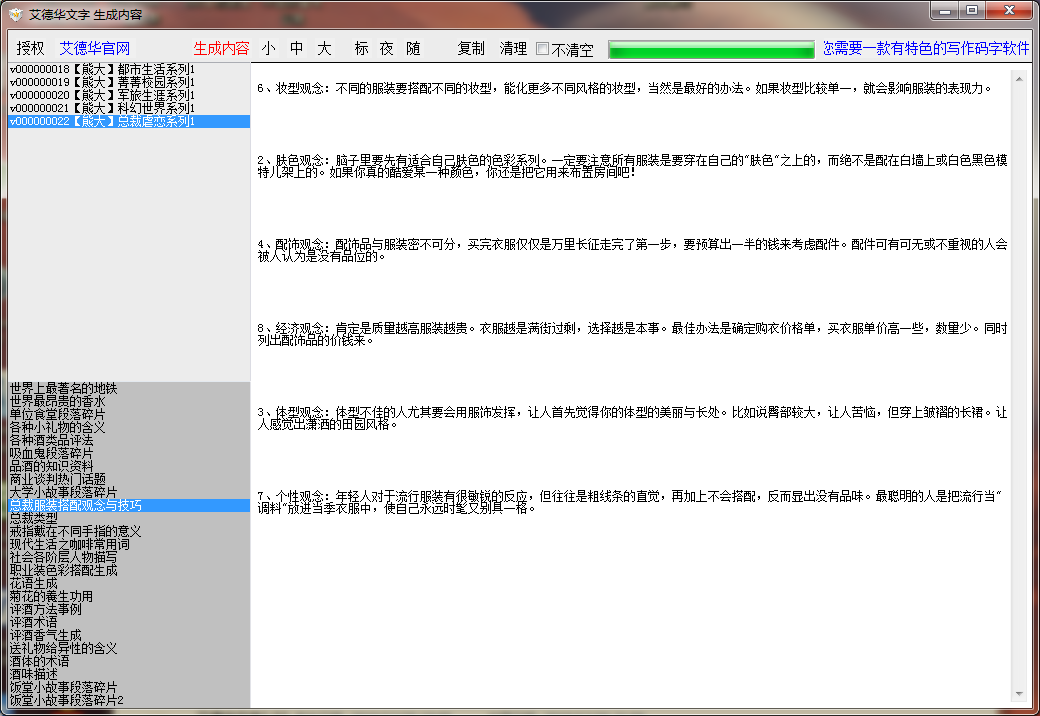Screen dimensions: 1040x716
Task: Choose the 酒体的术语 item
Action: [129, 662]
